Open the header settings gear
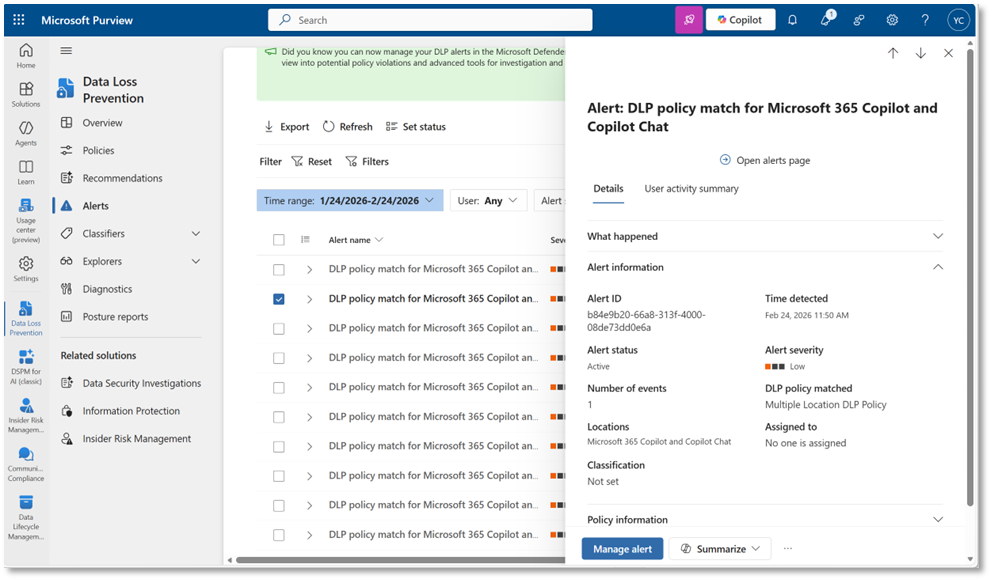Image resolution: width=992 pixels, height=581 pixels. [x=892, y=20]
